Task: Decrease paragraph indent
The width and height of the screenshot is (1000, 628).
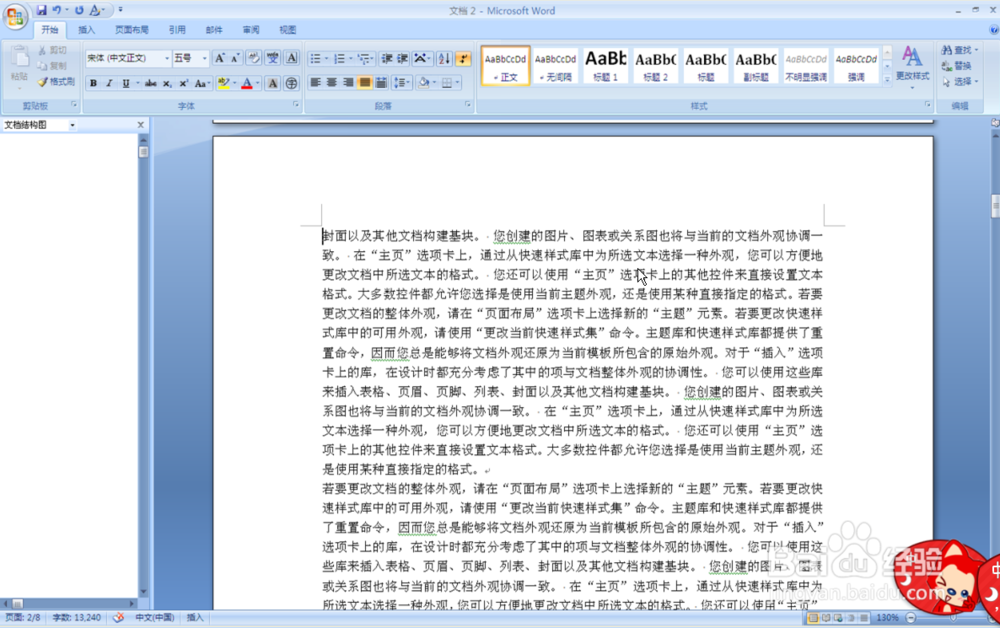Action: (386, 59)
